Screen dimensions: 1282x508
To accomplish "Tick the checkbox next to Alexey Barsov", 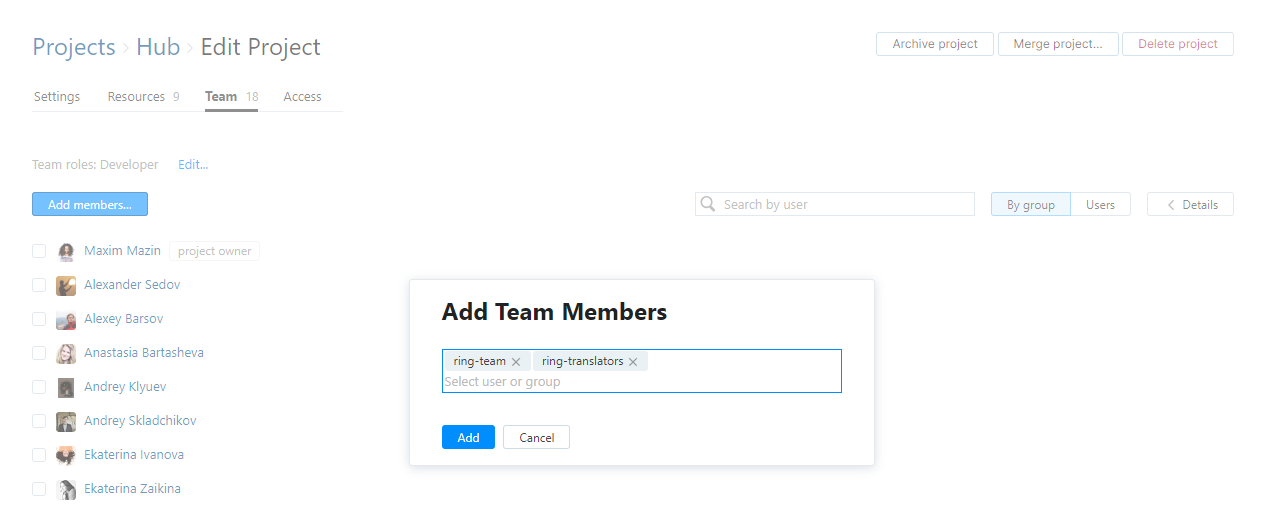I will [39, 319].
